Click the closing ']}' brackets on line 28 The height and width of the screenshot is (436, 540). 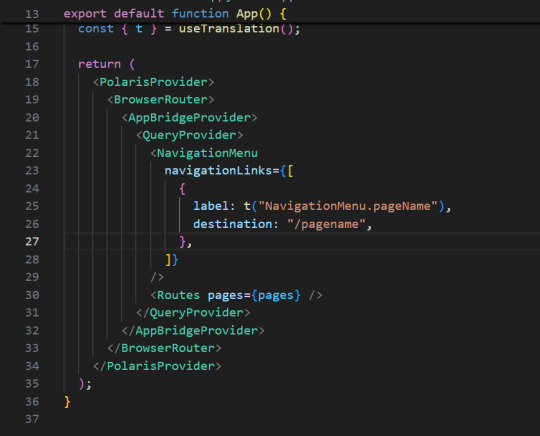point(172,259)
